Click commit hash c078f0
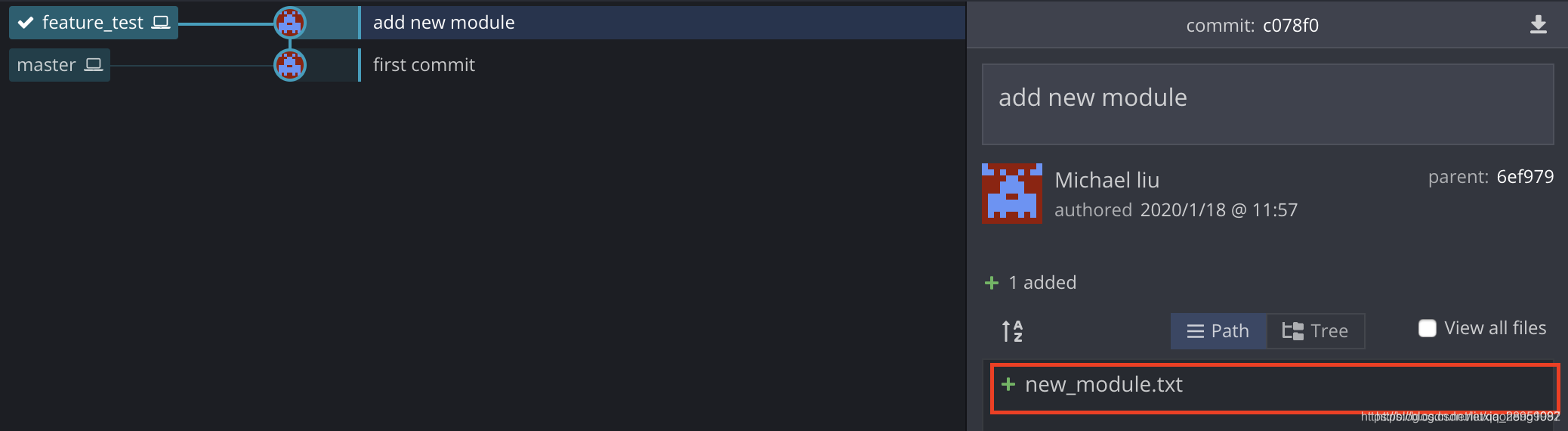 1291,26
